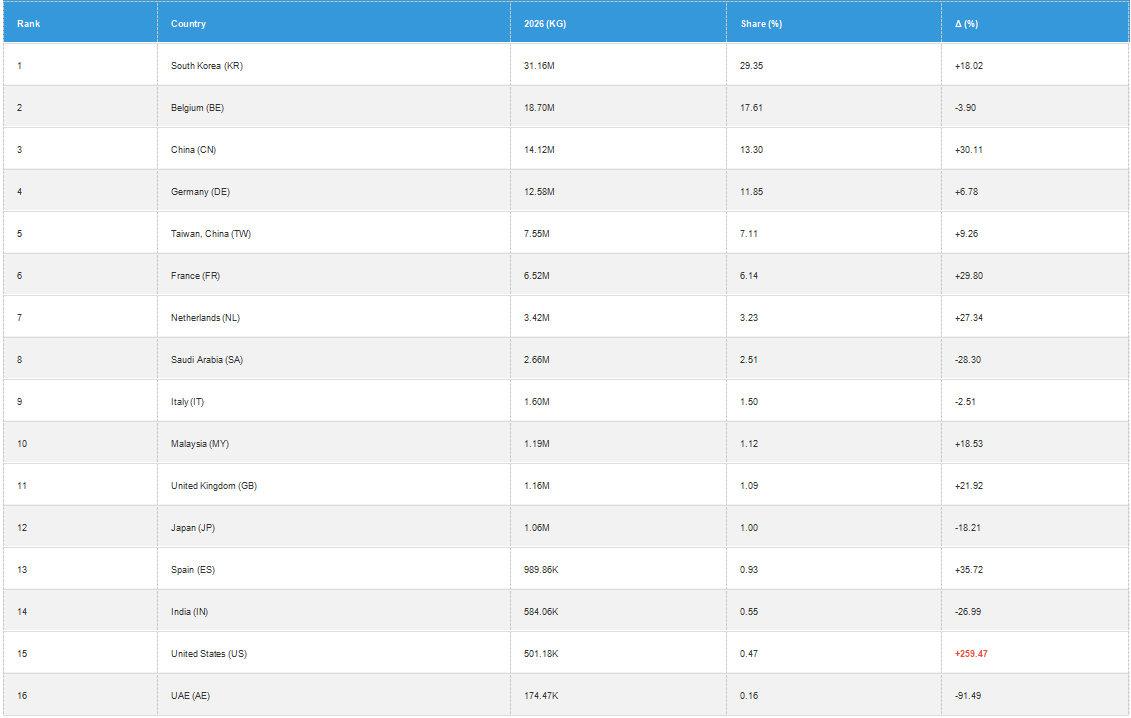The height and width of the screenshot is (718, 1131).
Task: Click the 29.35 share value
Action: 752,66
